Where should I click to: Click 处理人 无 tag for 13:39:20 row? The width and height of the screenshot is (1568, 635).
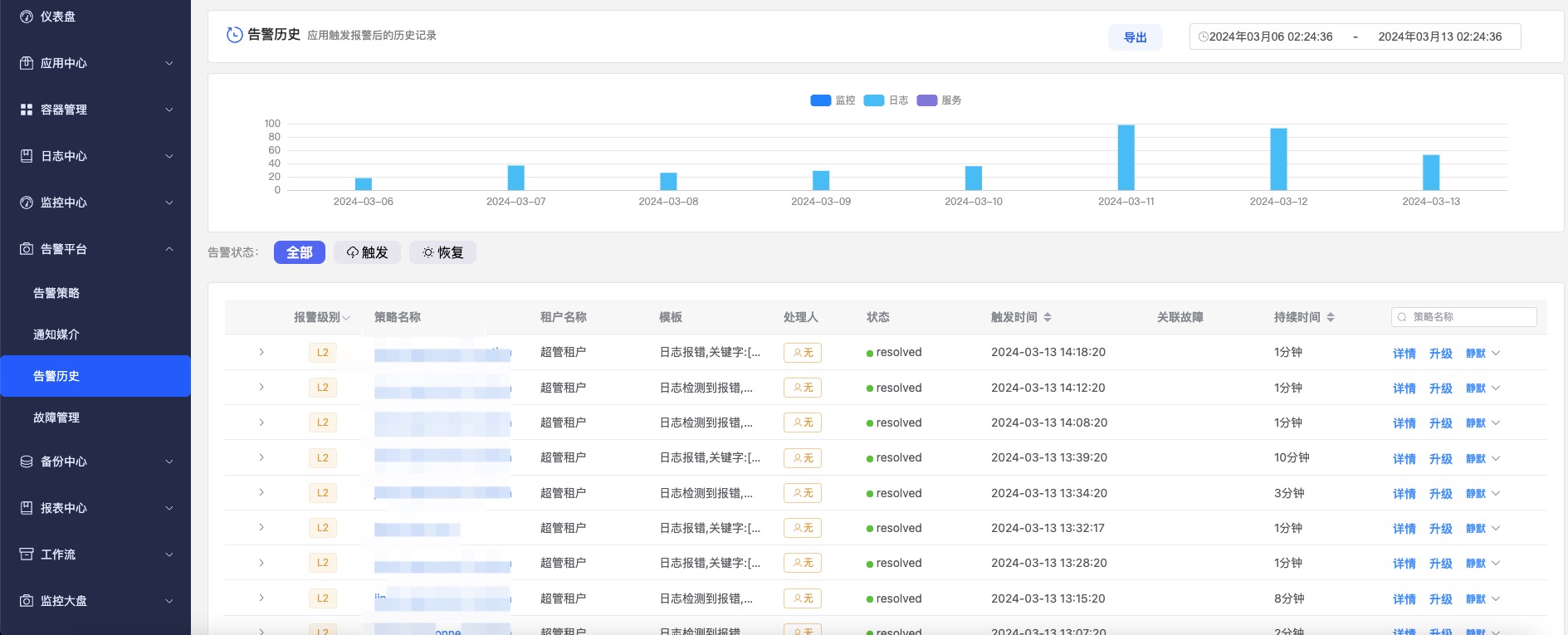click(x=803, y=458)
